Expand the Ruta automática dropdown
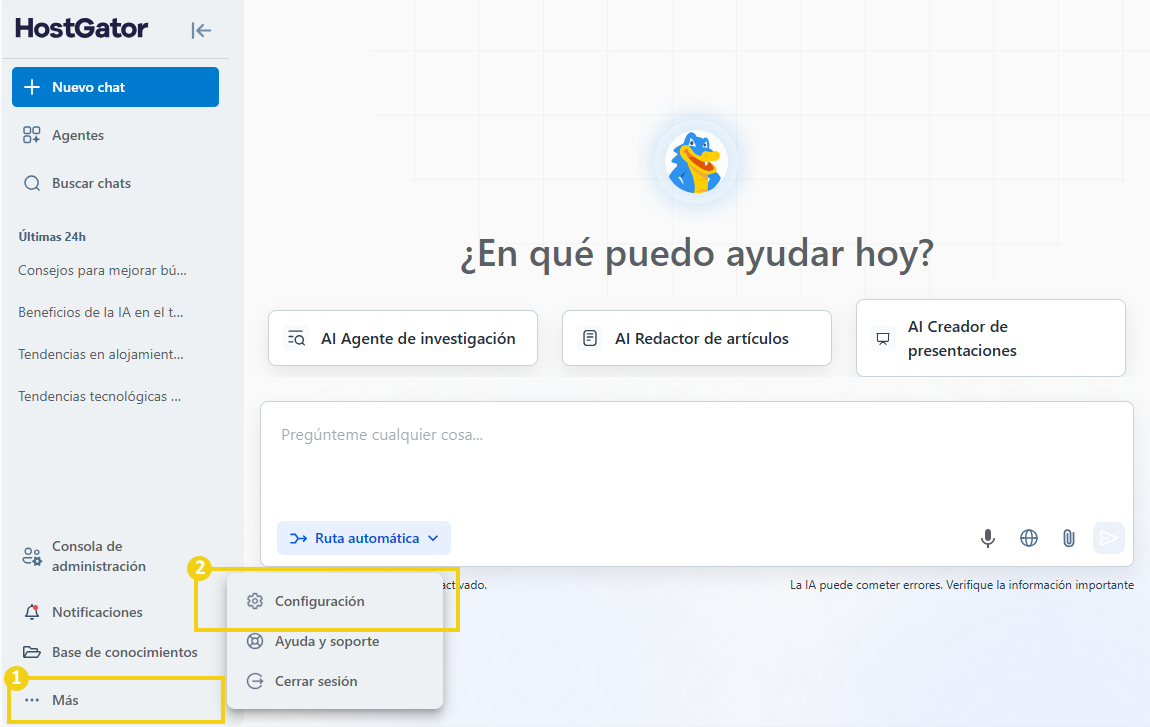Image resolution: width=1150 pixels, height=727 pixels. (x=364, y=538)
